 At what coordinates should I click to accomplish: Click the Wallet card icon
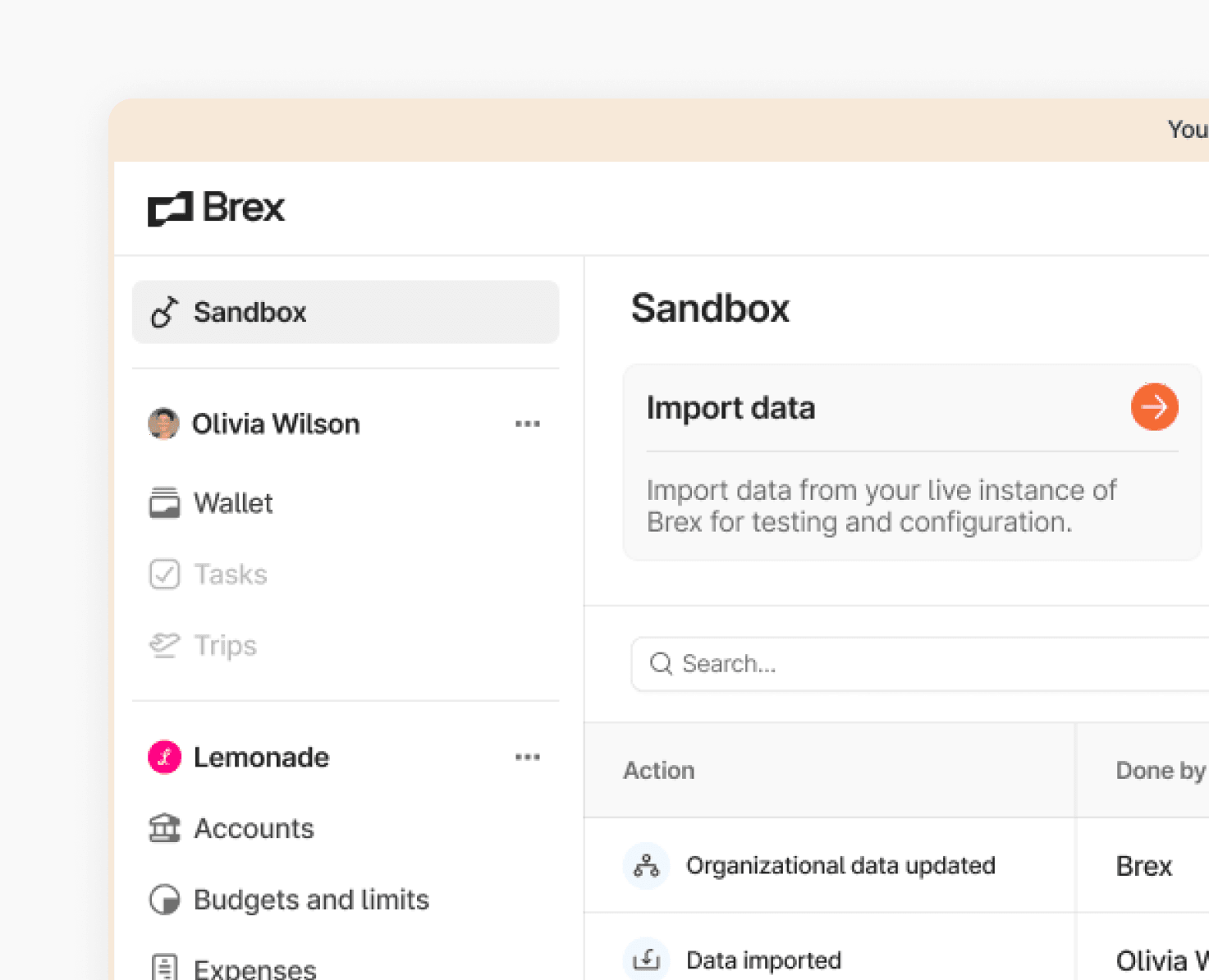(165, 502)
